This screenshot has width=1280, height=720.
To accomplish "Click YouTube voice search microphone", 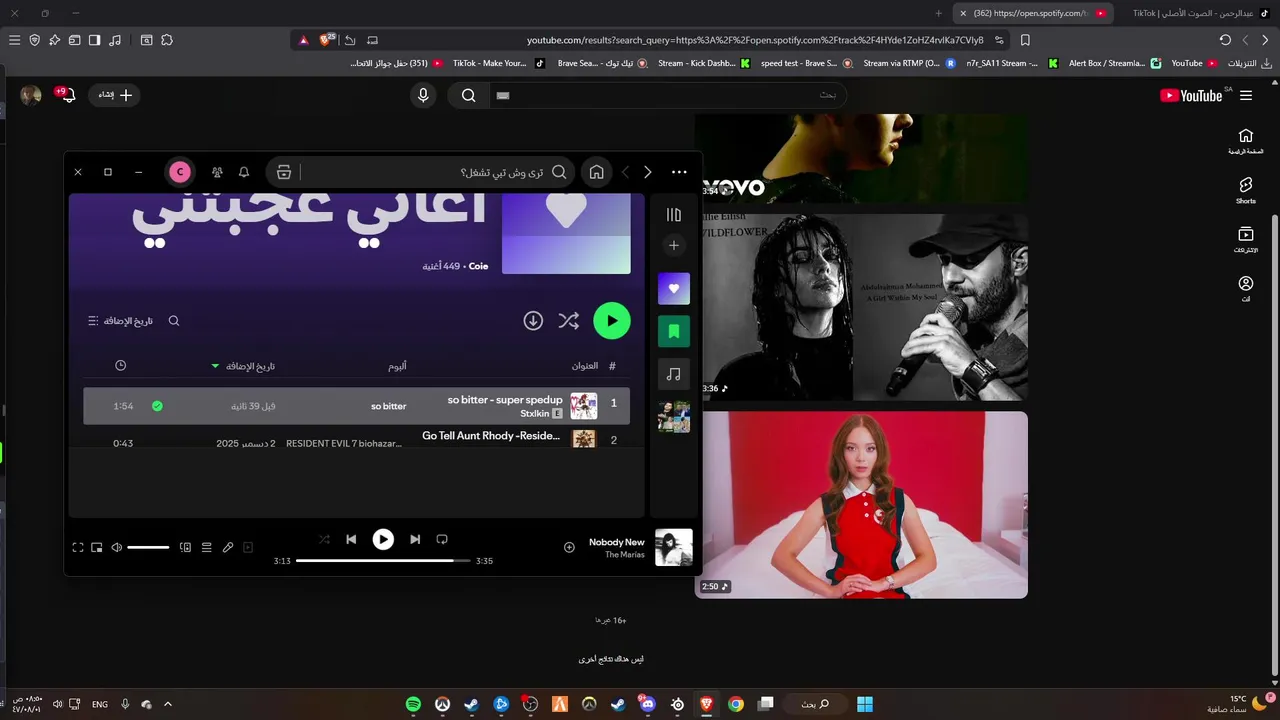I will click(x=423, y=95).
